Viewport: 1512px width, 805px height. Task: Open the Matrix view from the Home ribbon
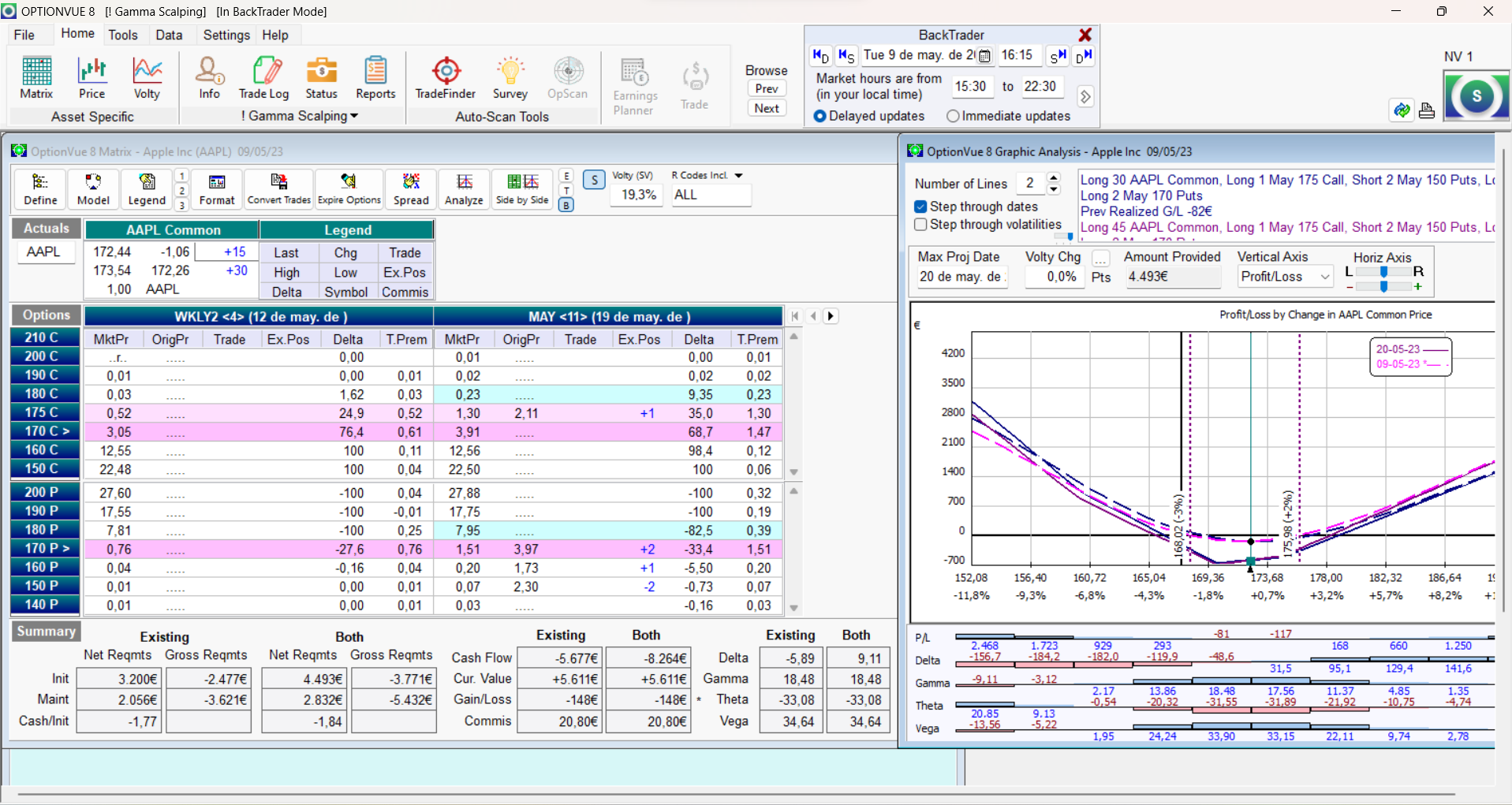pos(36,78)
